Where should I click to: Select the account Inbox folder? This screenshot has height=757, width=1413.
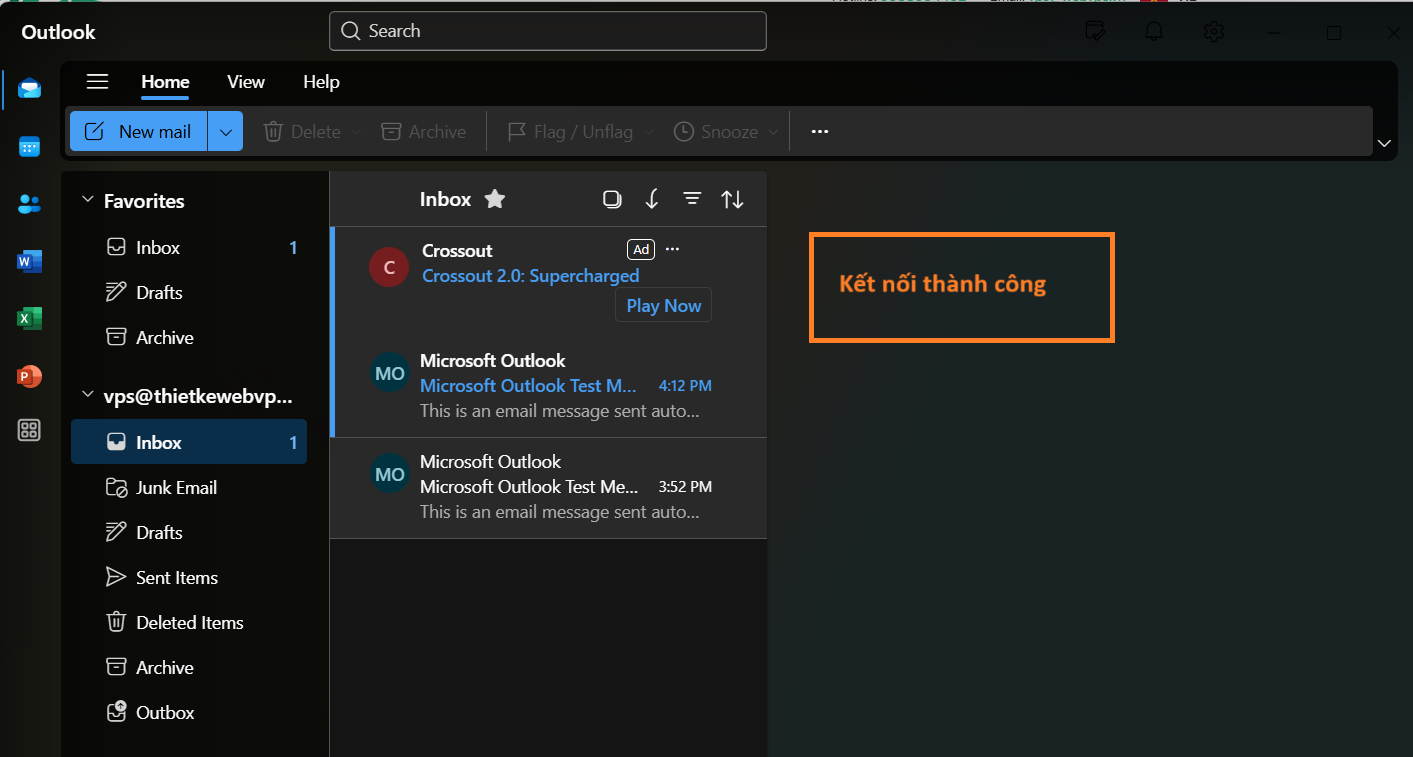click(x=189, y=442)
